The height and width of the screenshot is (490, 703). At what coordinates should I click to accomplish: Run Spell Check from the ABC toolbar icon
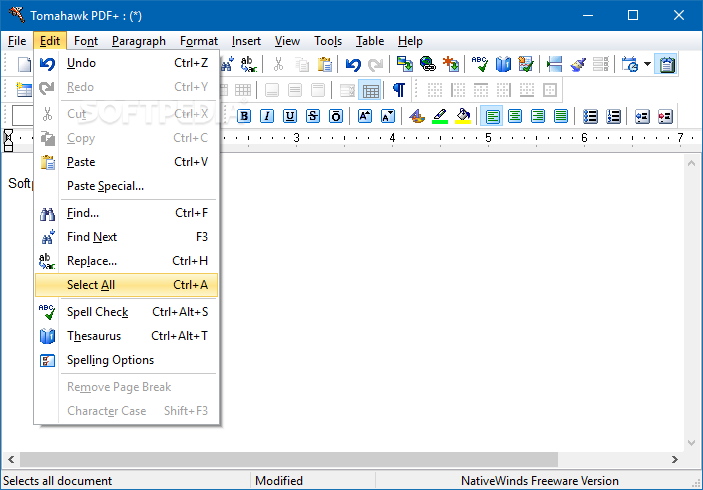pyautogui.click(x=480, y=64)
